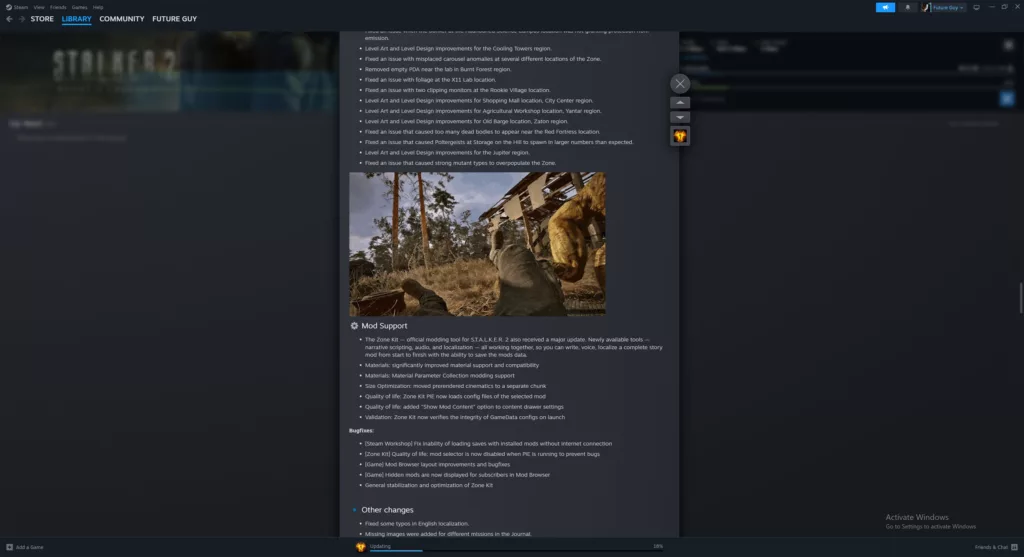Open Friends & Chat panel
Screen dimensions: 1024x557
click(996, 547)
